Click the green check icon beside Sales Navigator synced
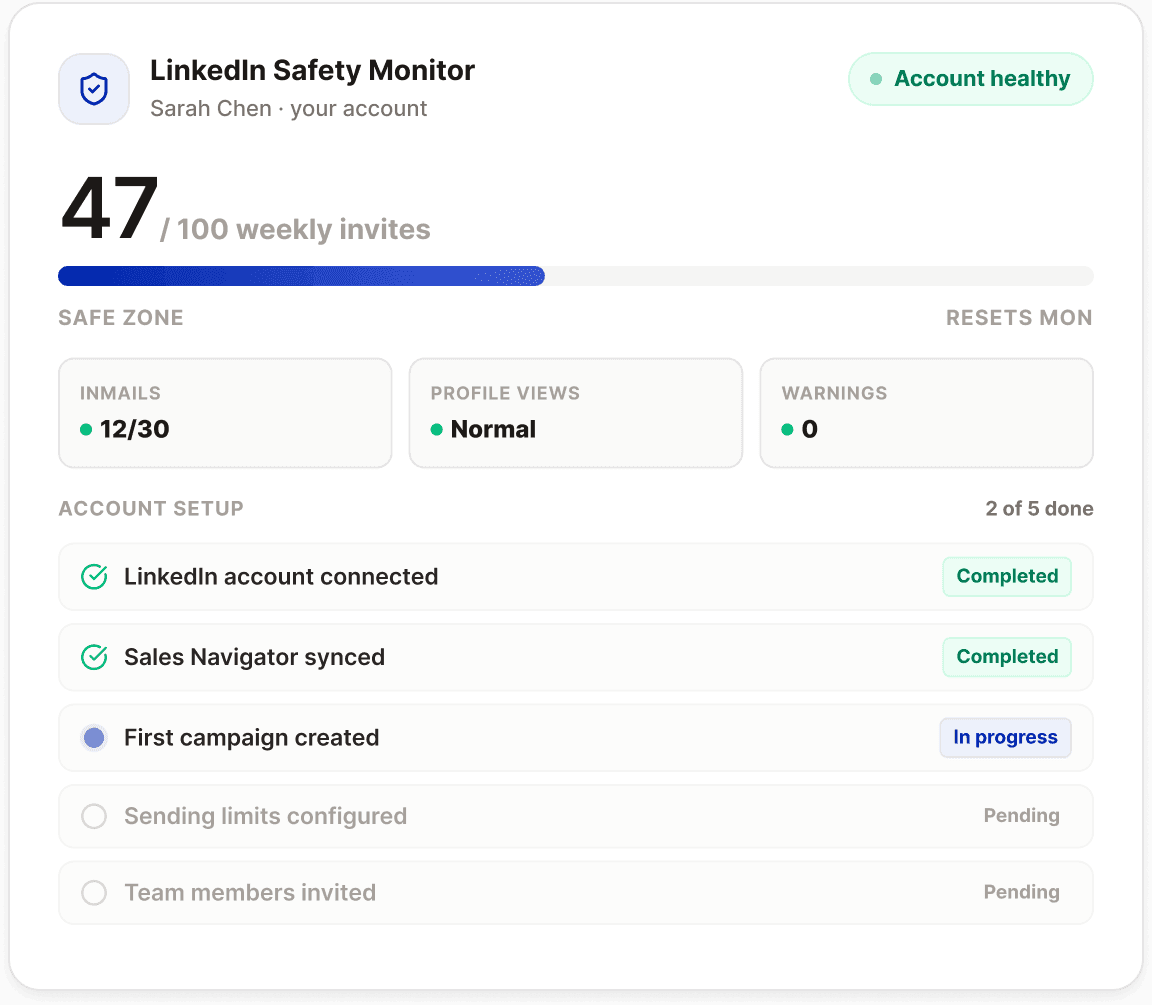 click(x=94, y=657)
